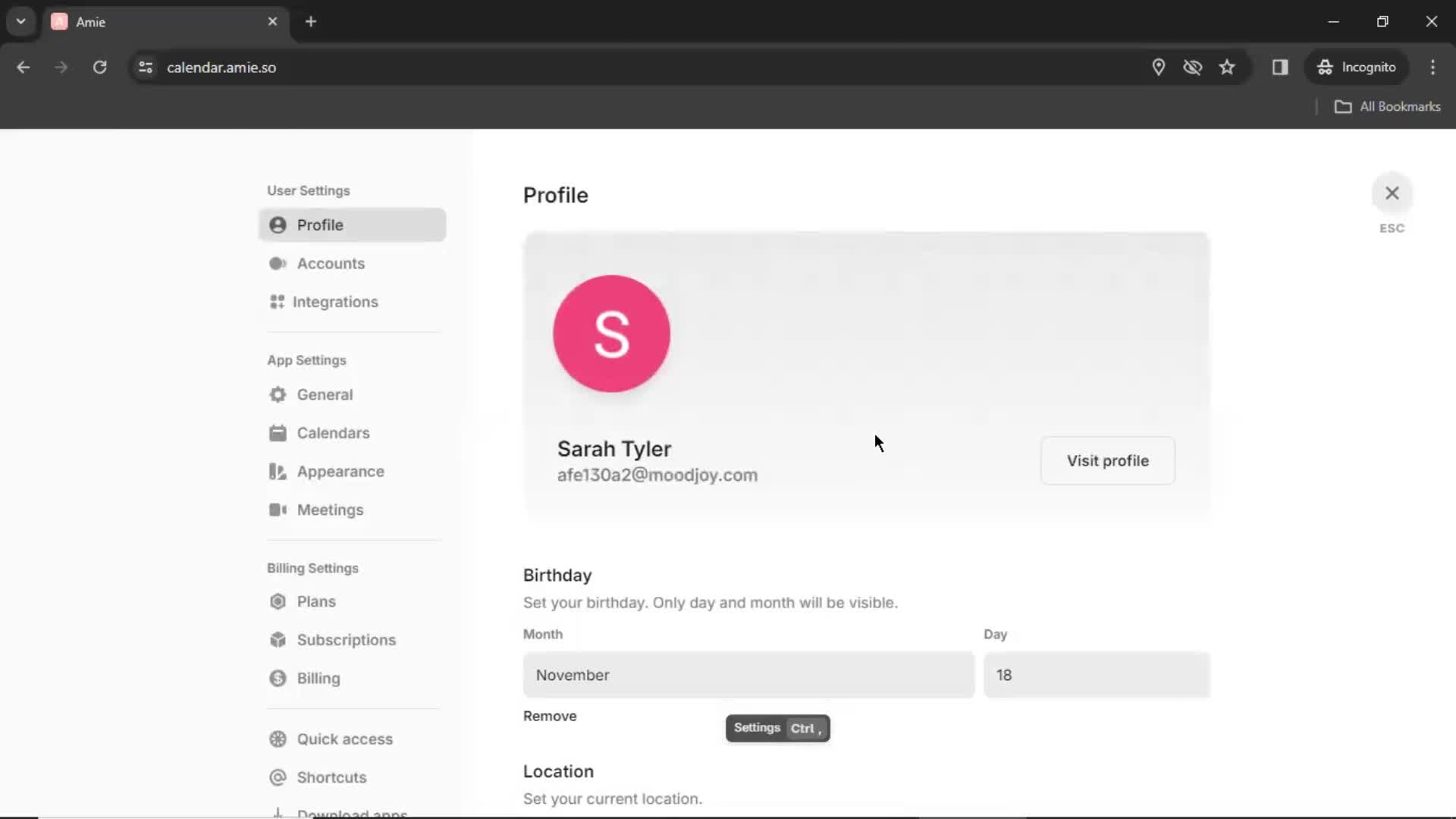The height and width of the screenshot is (819, 1456).
Task: Close profile settings panel
Action: click(1391, 192)
